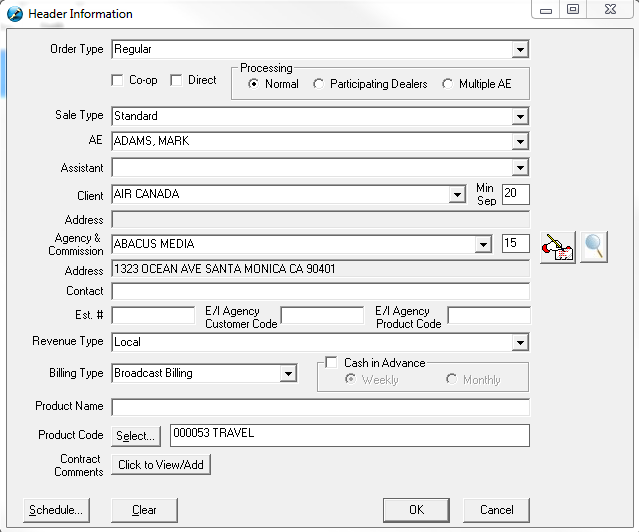
Task: Click the Header Information title bar globe icon
Action: pos(15,14)
